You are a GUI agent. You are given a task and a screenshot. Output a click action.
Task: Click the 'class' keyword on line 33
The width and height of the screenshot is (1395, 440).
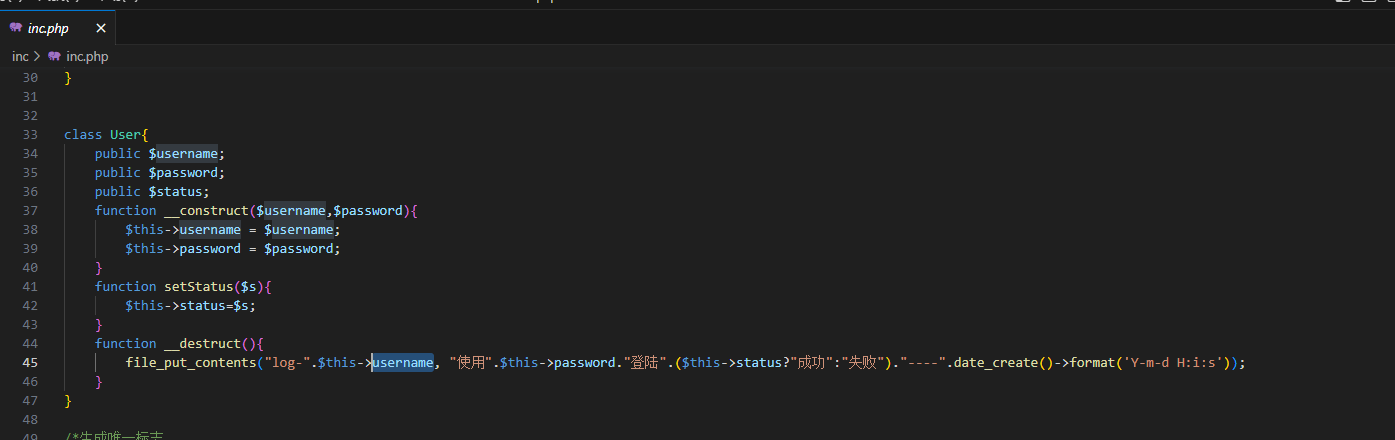pyautogui.click(x=83, y=134)
